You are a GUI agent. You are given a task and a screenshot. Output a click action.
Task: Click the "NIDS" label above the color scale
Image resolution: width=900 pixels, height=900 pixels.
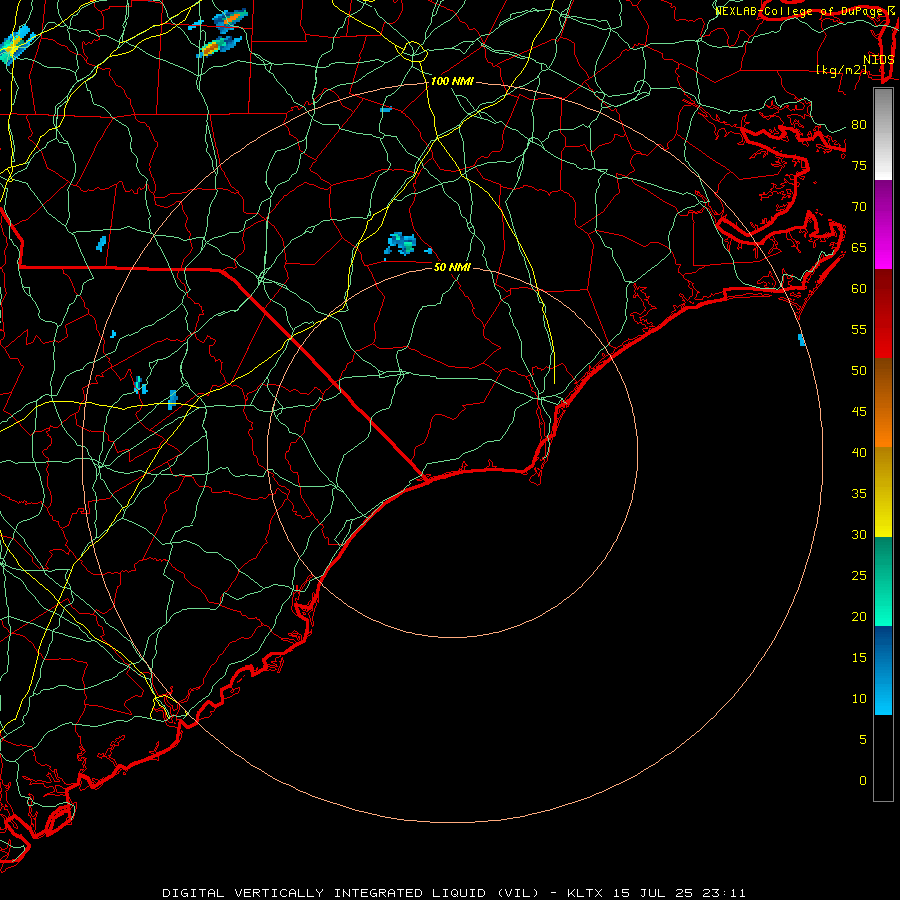click(878, 60)
